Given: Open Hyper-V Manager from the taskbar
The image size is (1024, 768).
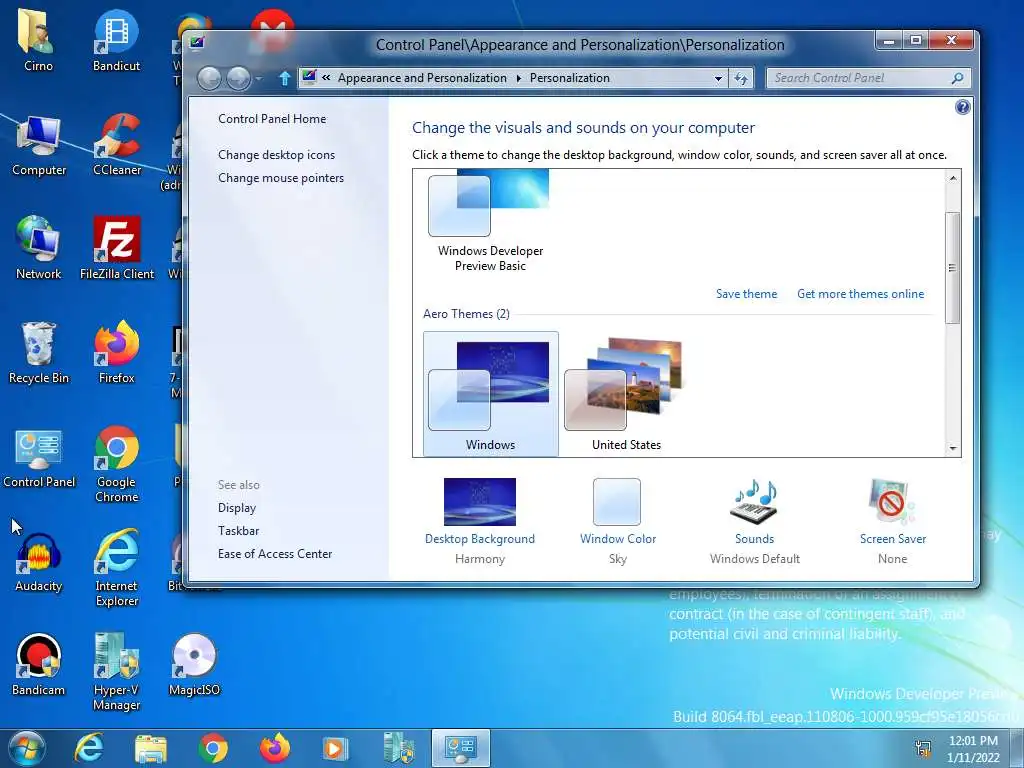Looking at the screenshot, I should click(398, 748).
